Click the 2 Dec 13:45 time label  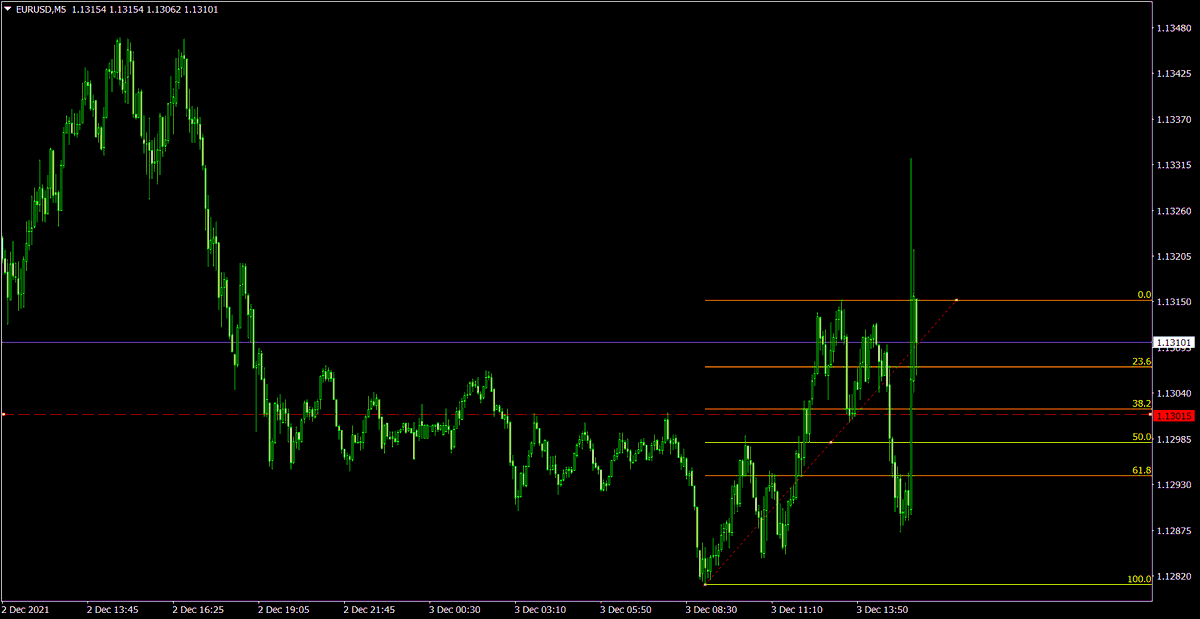click(x=112, y=608)
